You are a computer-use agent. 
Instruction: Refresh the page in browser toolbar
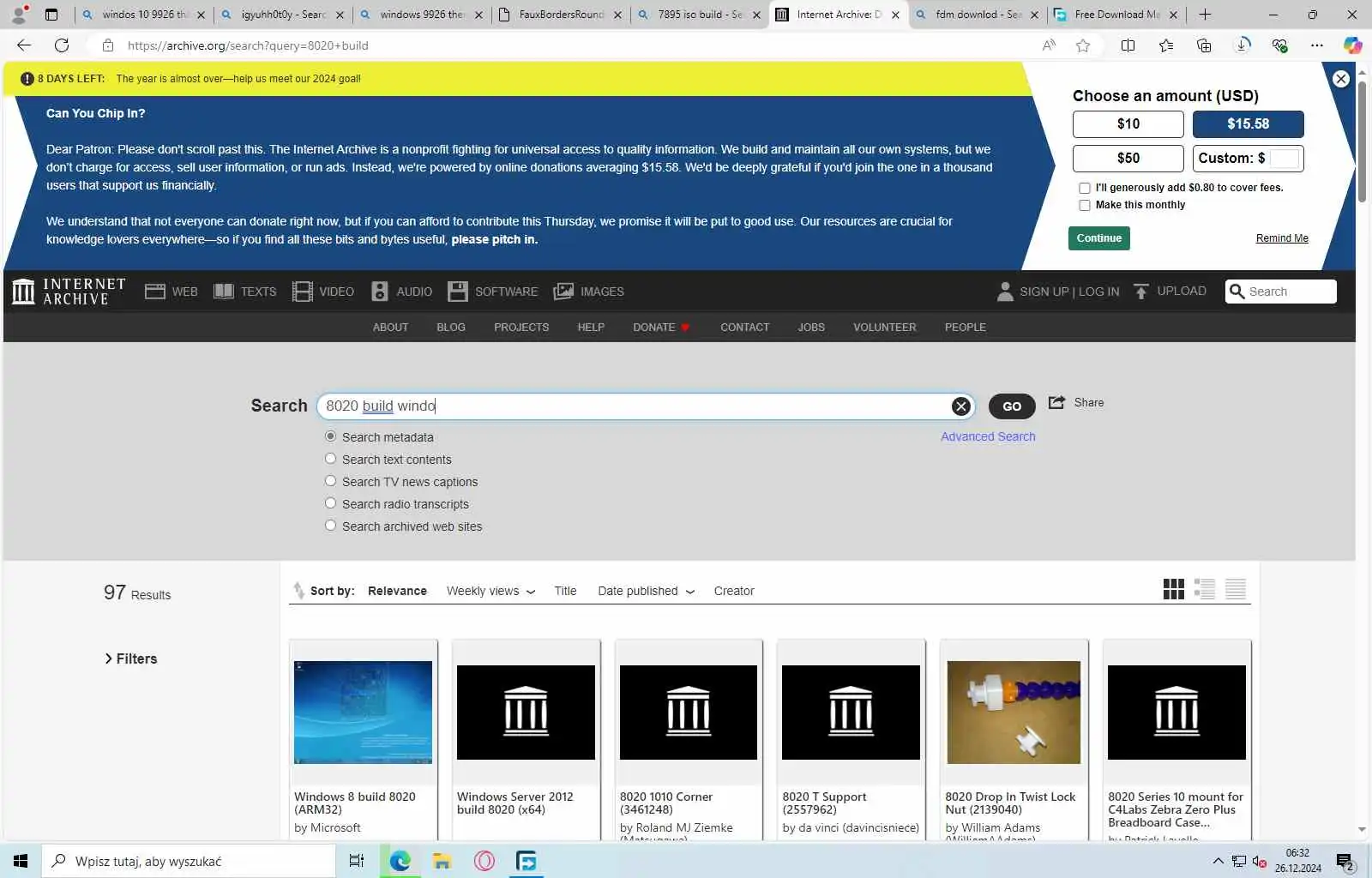tap(62, 45)
